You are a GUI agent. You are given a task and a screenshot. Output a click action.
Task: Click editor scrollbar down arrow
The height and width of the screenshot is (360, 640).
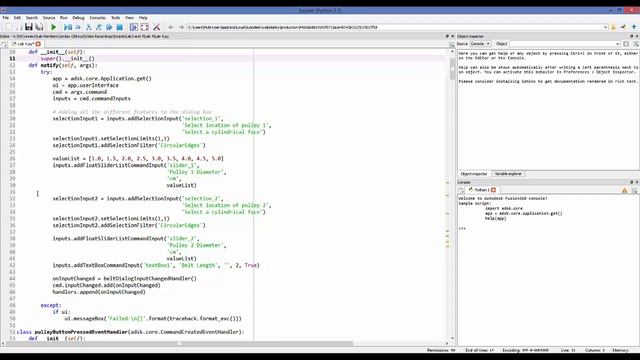[x=452, y=338]
